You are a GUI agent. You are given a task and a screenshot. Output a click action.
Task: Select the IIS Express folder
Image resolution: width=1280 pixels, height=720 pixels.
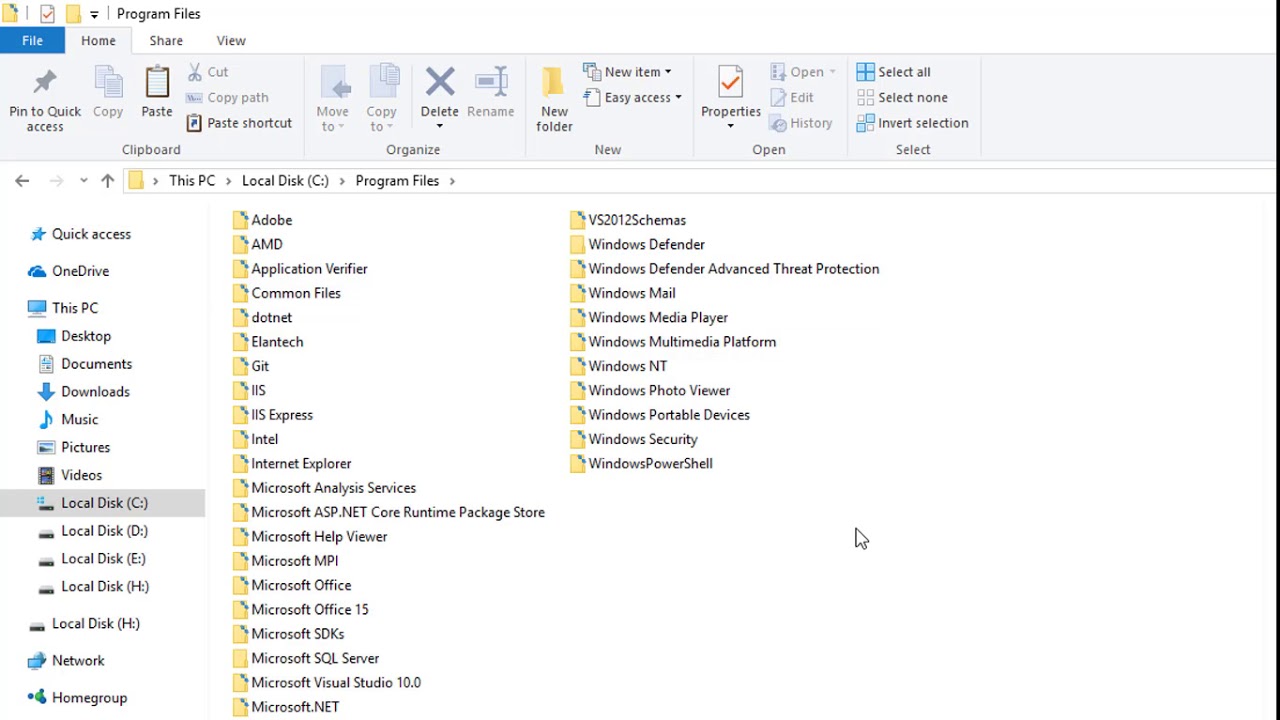tap(273, 415)
